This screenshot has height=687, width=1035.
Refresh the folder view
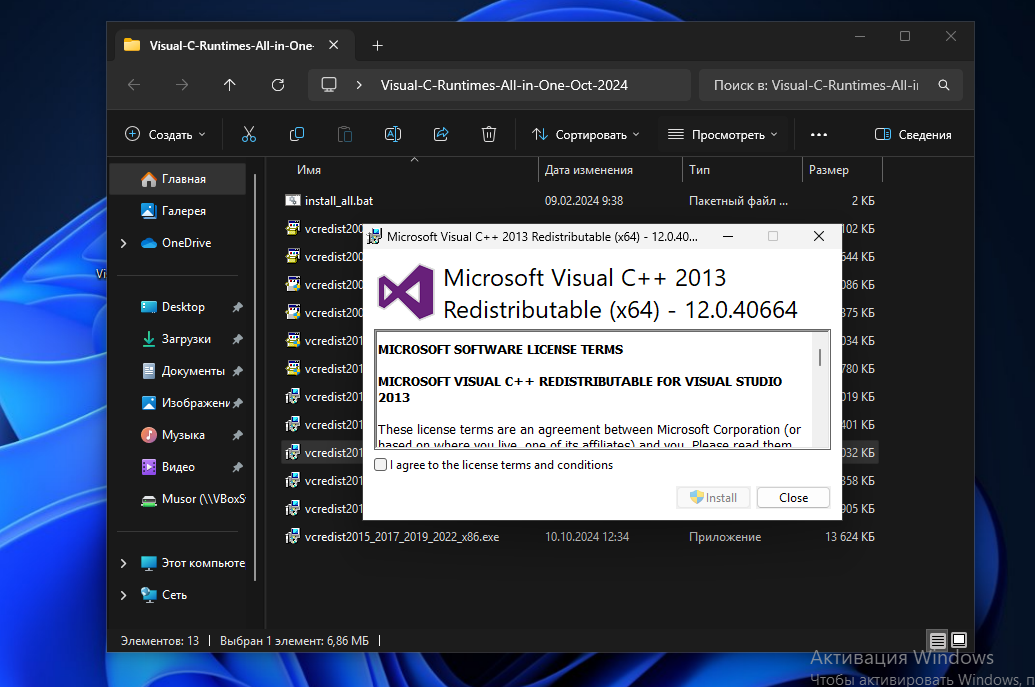click(278, 85)
